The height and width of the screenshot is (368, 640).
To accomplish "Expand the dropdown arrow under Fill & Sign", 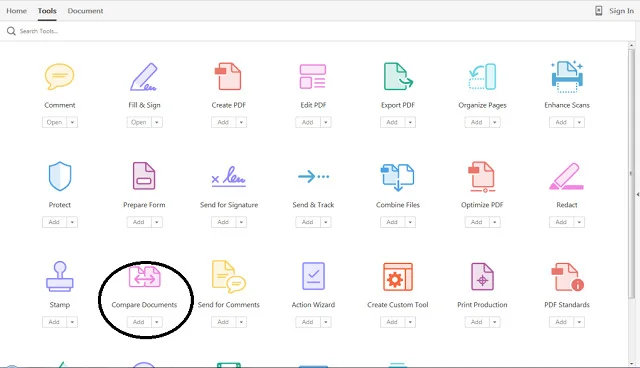I will pos(157,122).
